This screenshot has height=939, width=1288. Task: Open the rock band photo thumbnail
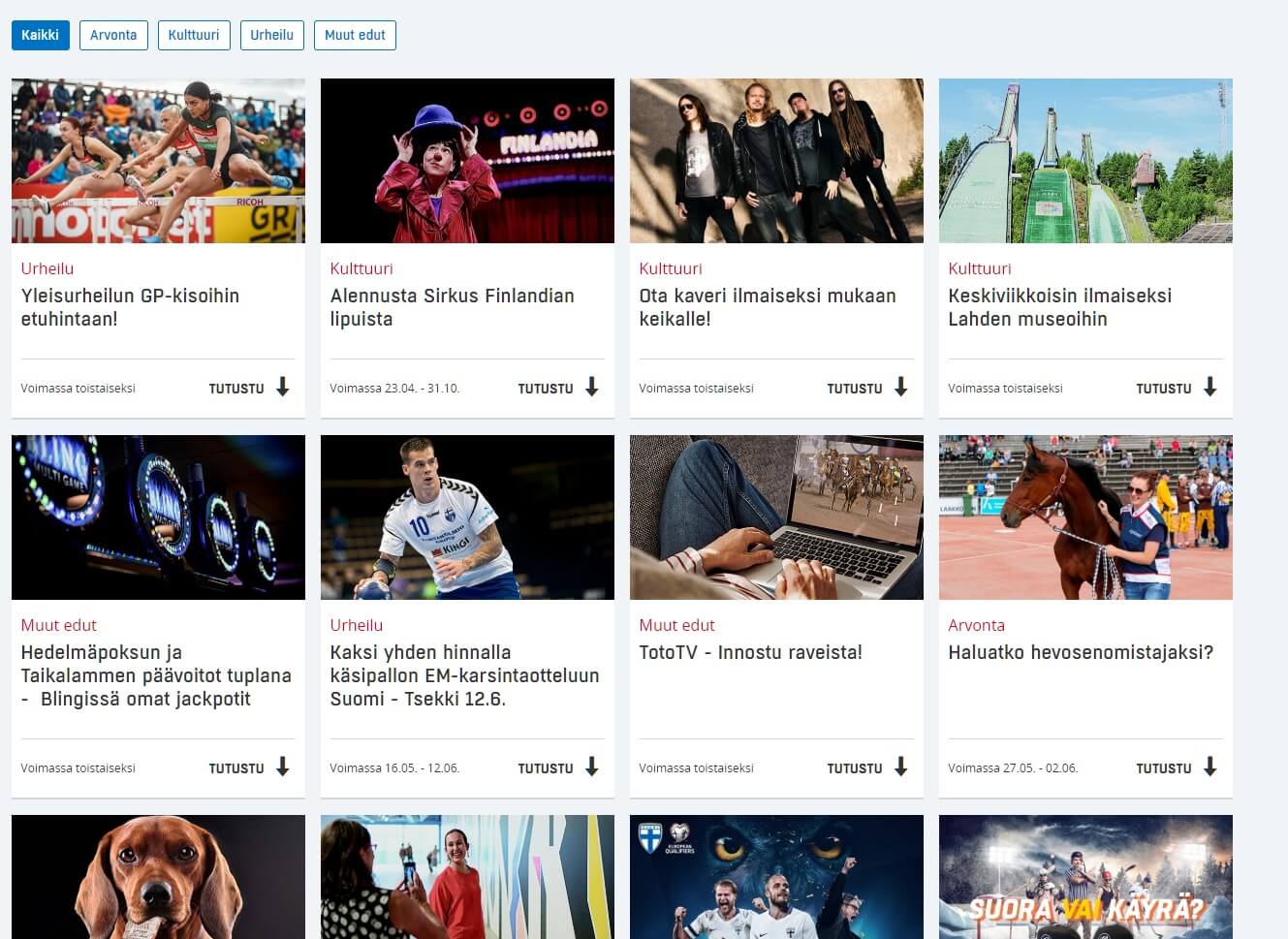tap(776, 161)
